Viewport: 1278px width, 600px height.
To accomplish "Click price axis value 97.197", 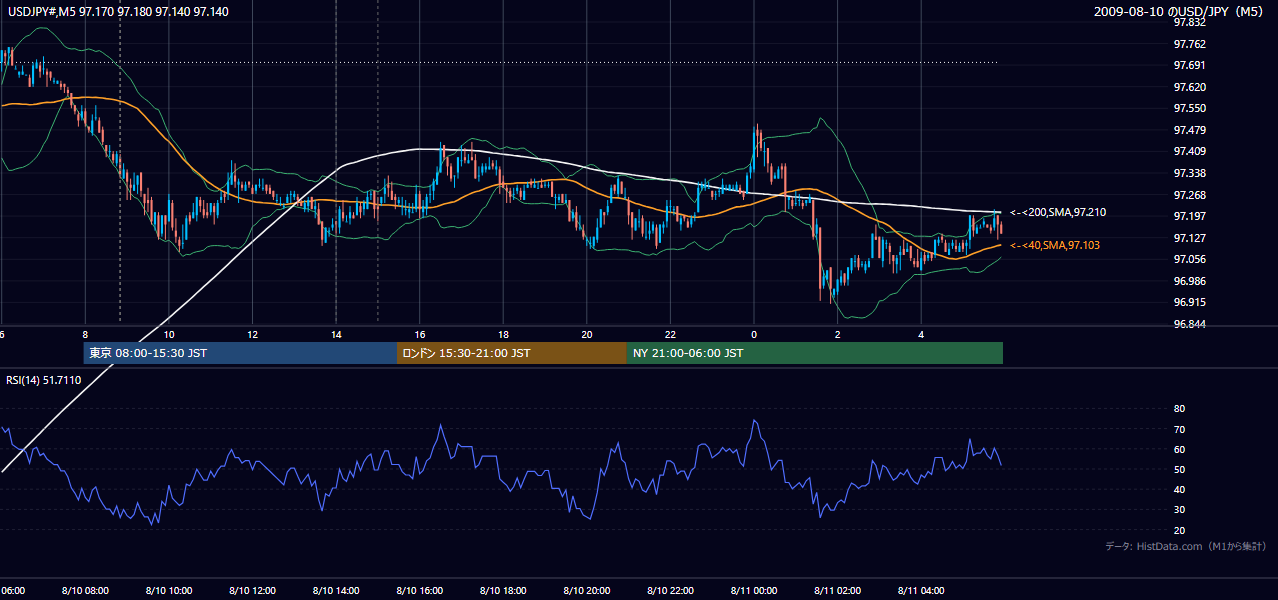I will pyautogui.click(x=1190, y=216).
